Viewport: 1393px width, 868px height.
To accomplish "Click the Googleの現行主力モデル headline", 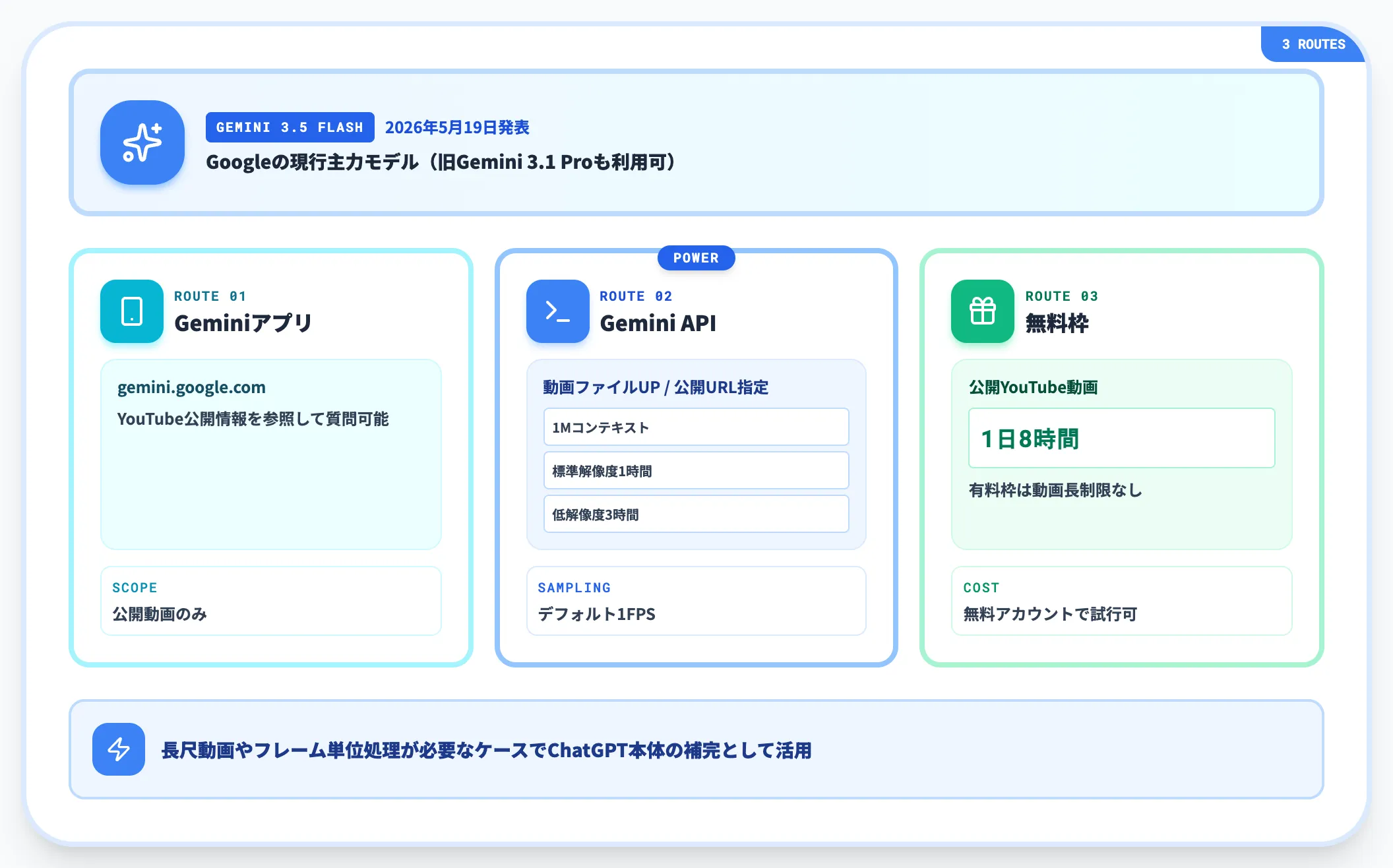I will click(x=441, y=162).
